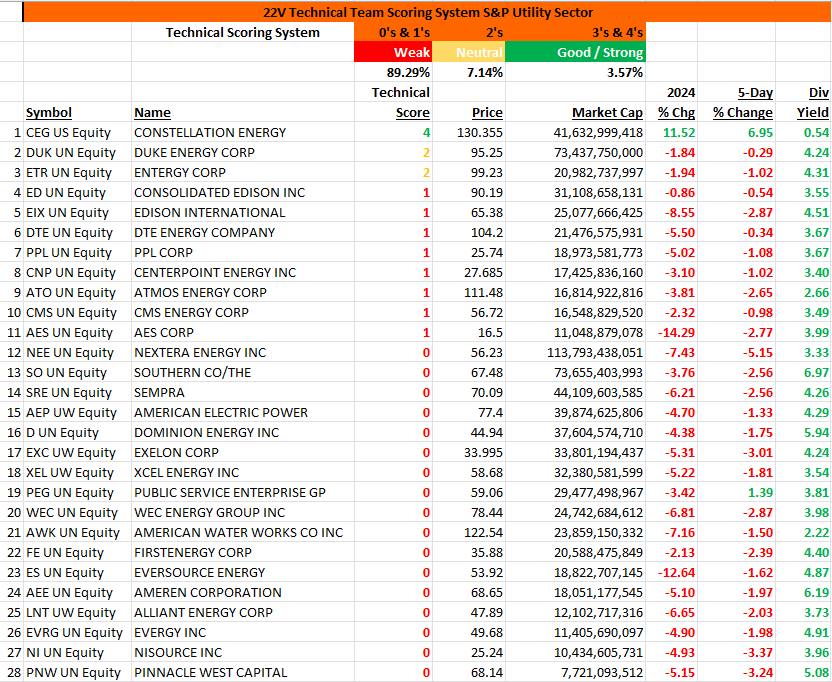Click the title cell '22V Technical Team Scoring System S&P Utility Sector'

click(x=428, y=12)
